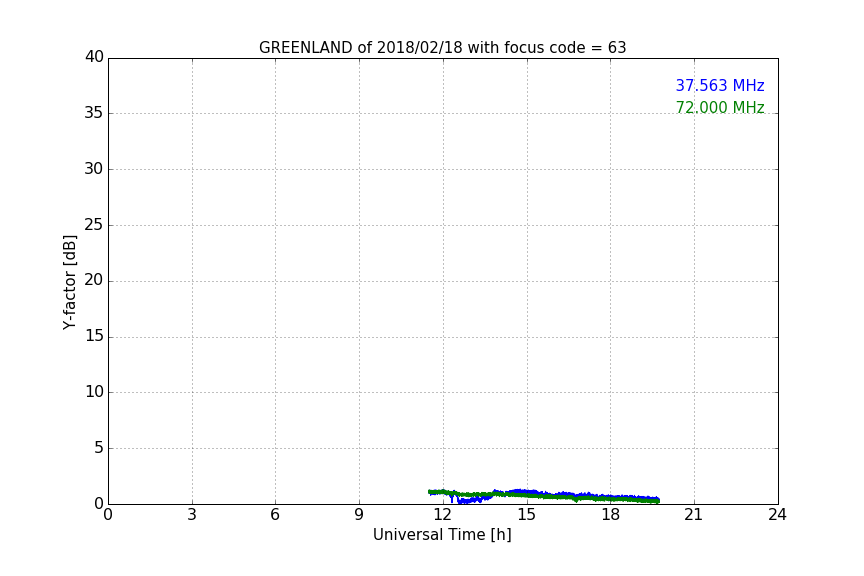Click y-axis tick label 30
This screenshot has width=864, height=576.
tap(94, 169)
